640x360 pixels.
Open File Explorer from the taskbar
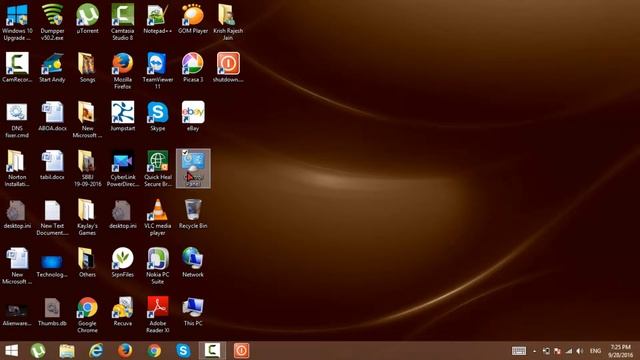point(67,351)
